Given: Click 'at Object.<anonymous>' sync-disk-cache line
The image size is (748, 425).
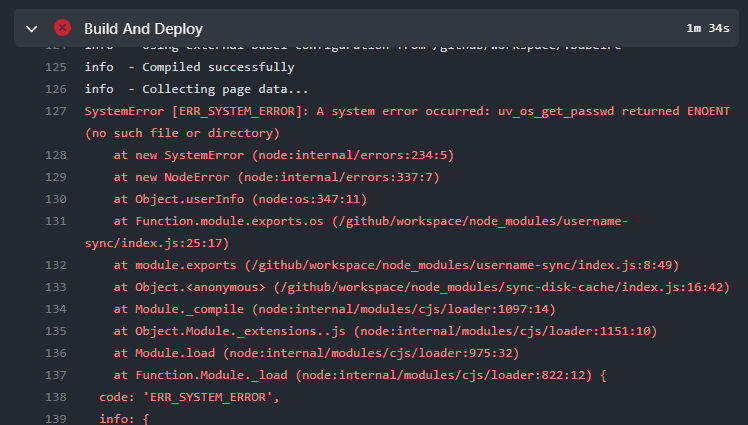Looking at the screenshot, I should click(422, 287).
